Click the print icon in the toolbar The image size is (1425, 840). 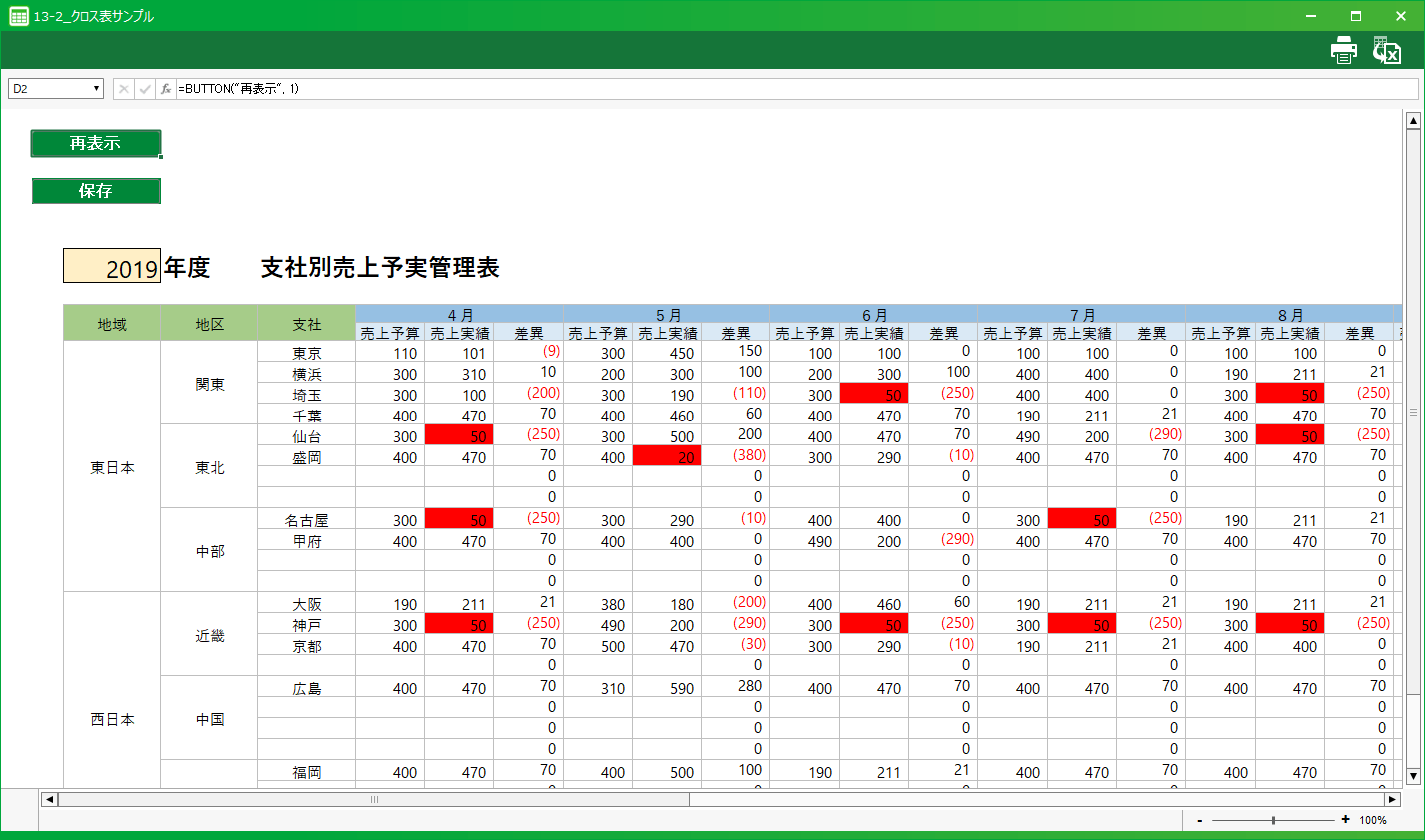pos(1344,50)
